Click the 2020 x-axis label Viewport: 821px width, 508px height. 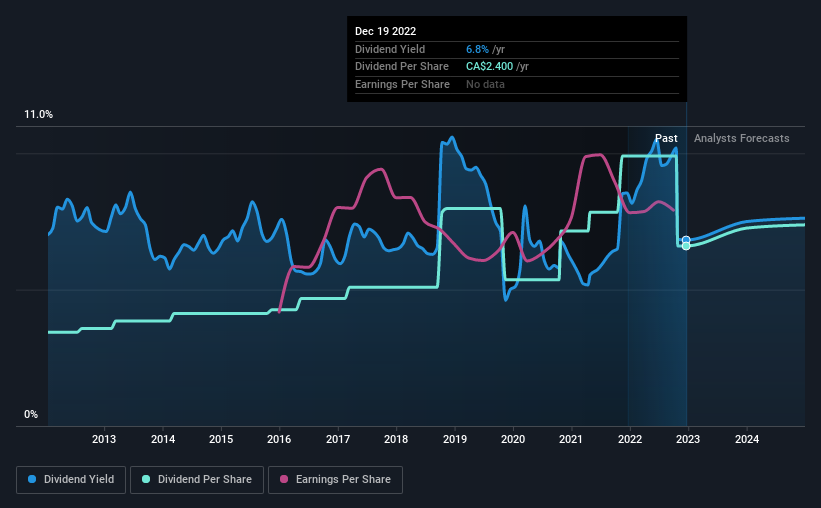click(513, 439)
